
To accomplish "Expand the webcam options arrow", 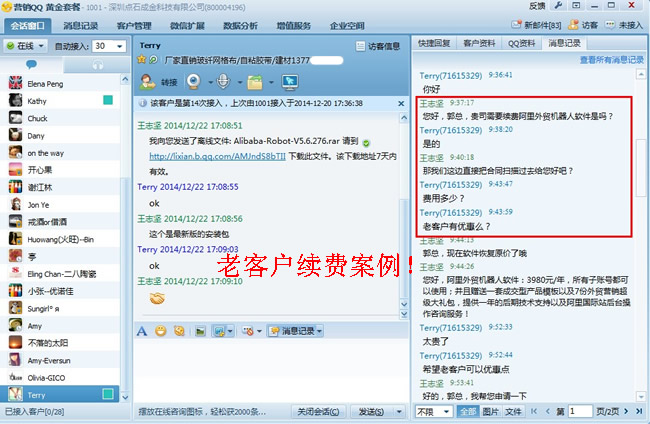I will 210,82.
